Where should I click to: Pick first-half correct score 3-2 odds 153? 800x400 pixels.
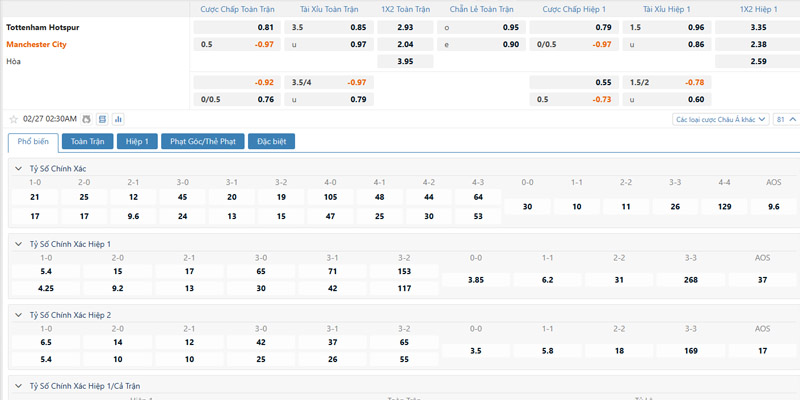[x=404, y=271]
